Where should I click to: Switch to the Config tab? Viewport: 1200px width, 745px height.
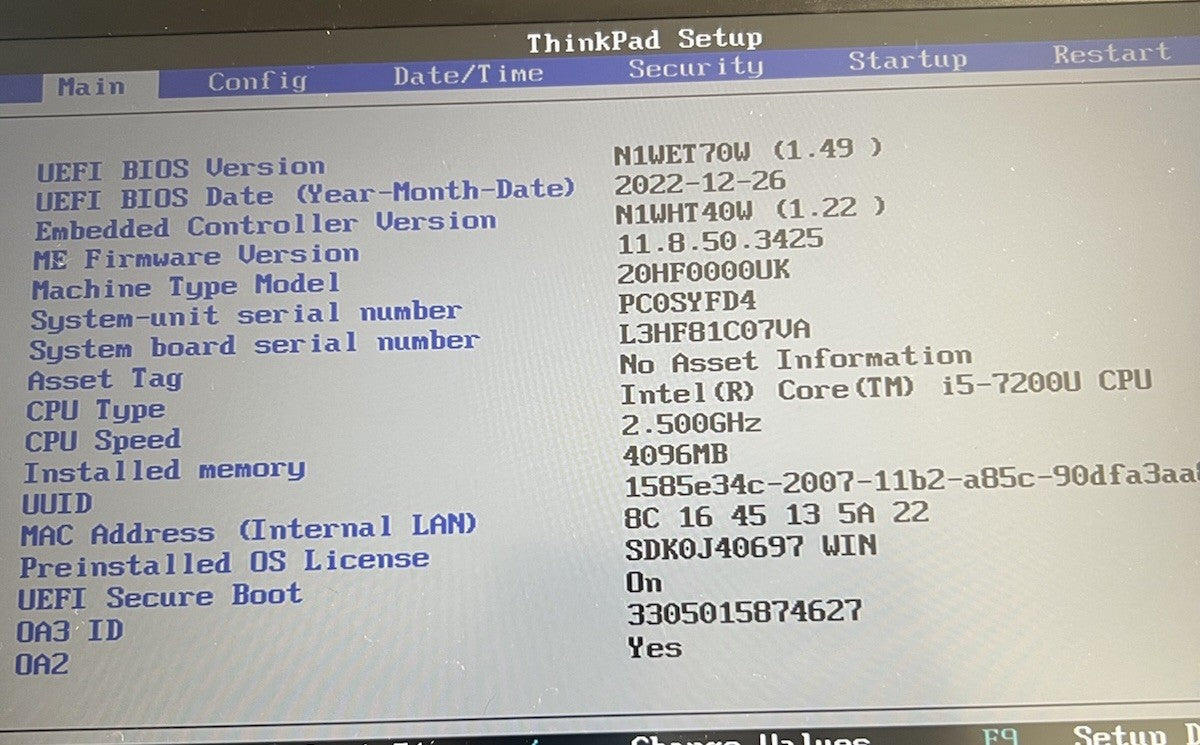[257, 81]
